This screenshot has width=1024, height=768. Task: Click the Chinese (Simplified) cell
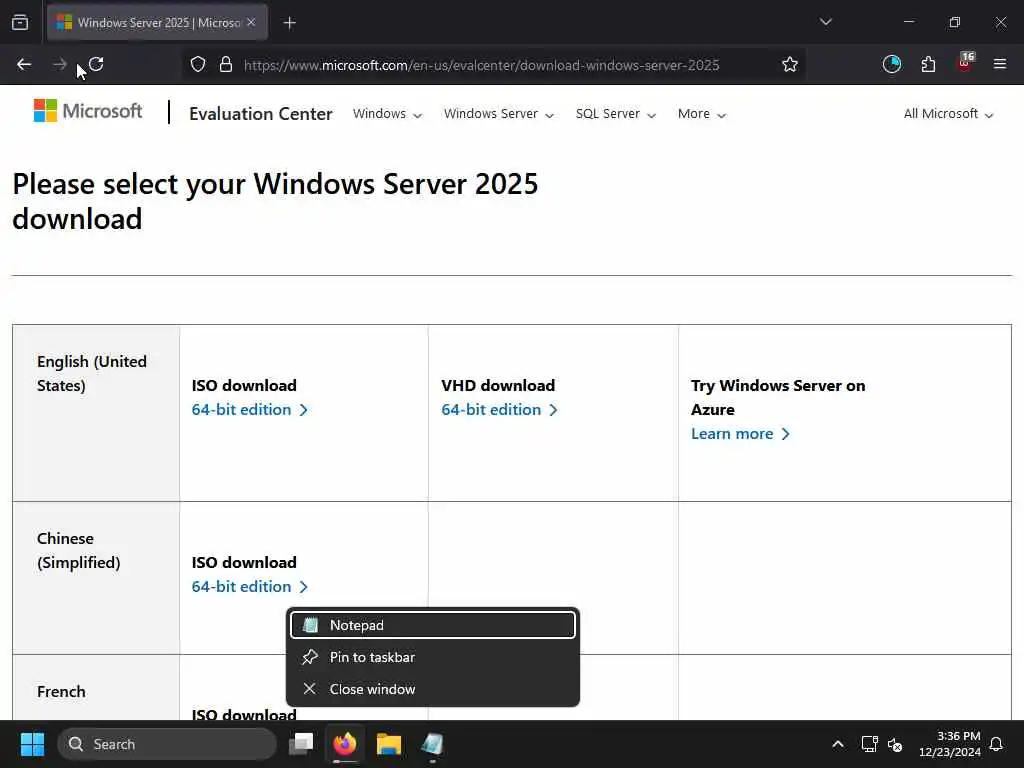(x=96, y=578)
